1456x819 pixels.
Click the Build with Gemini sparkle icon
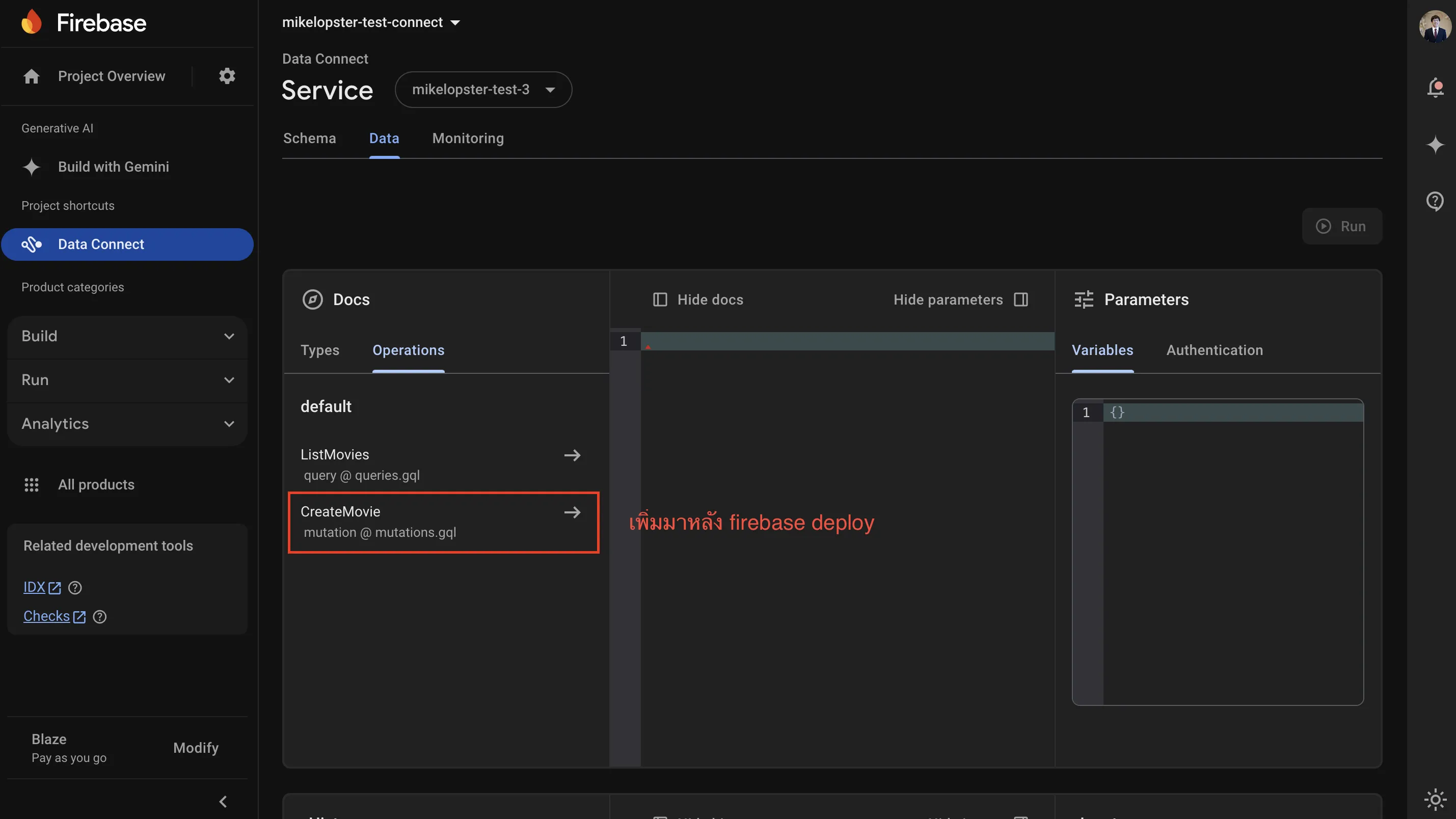coord(32,167)
